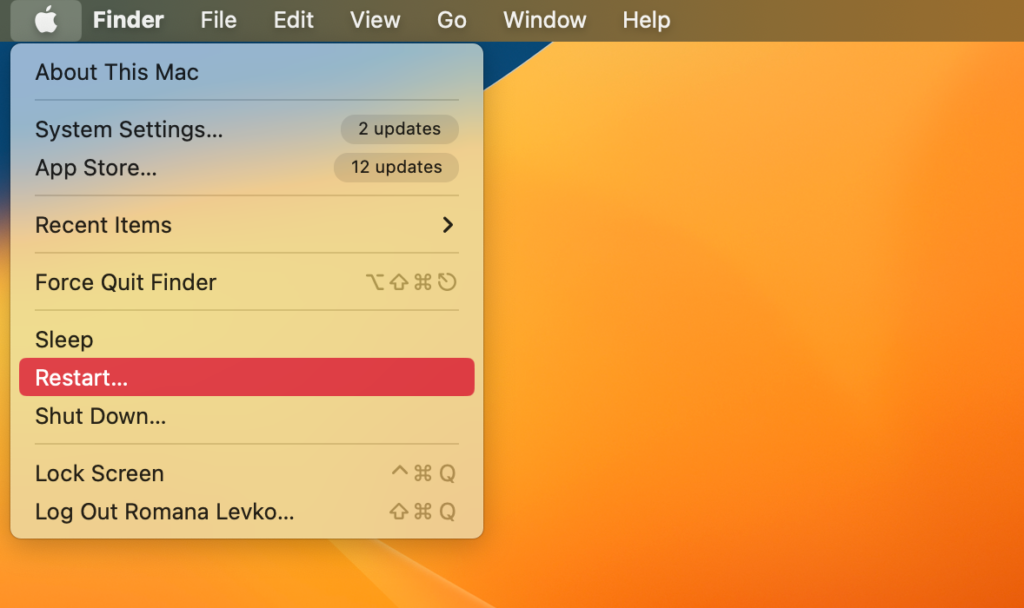
Task: Open the Help menu
Action: click(646, 20)
